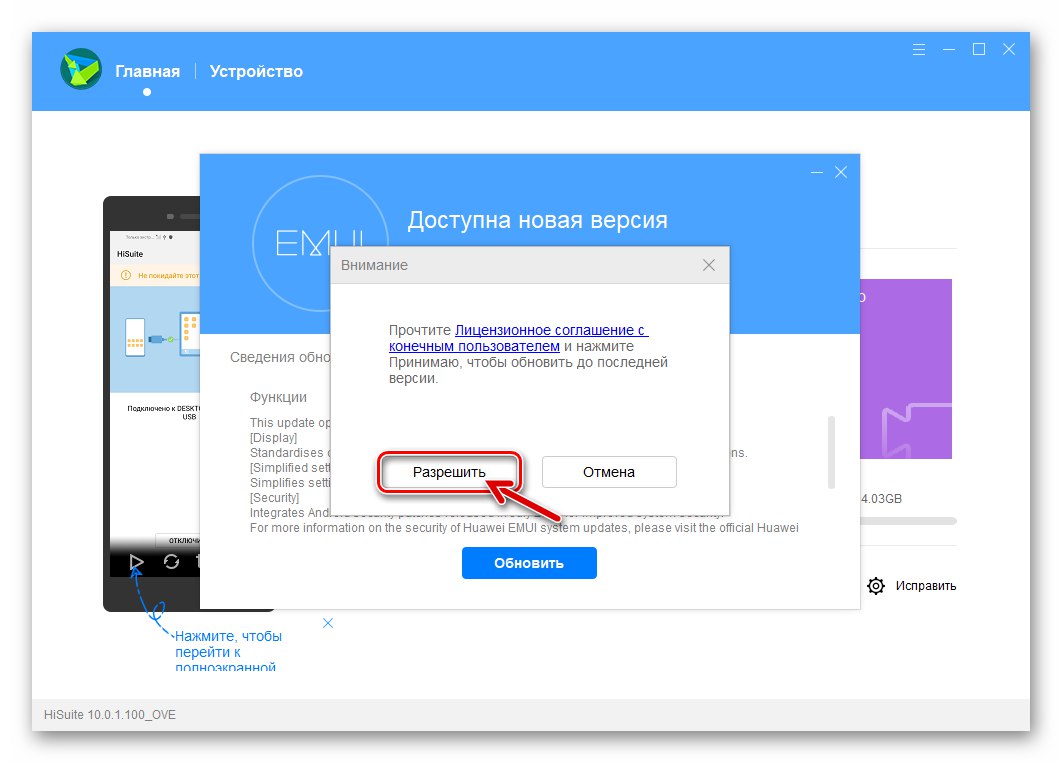Click the HiSuite logo icon

click(x=81, y=69)
